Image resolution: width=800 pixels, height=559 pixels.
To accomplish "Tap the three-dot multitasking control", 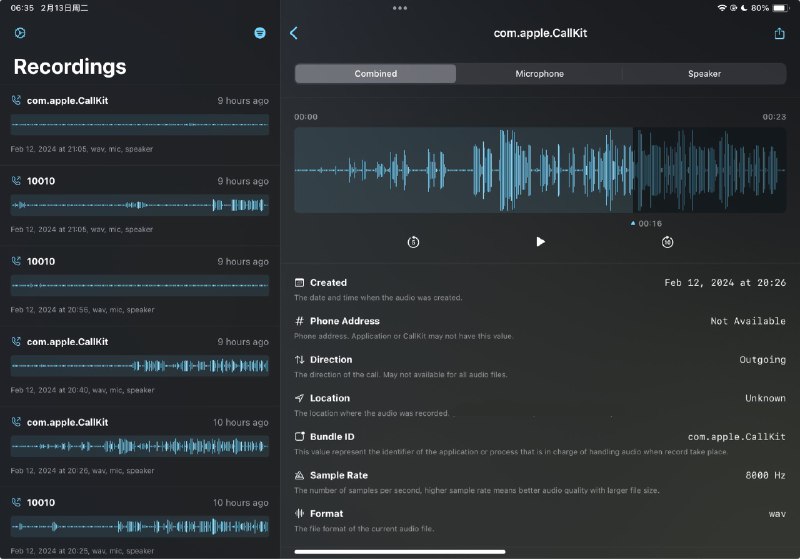I will (400, 8).
